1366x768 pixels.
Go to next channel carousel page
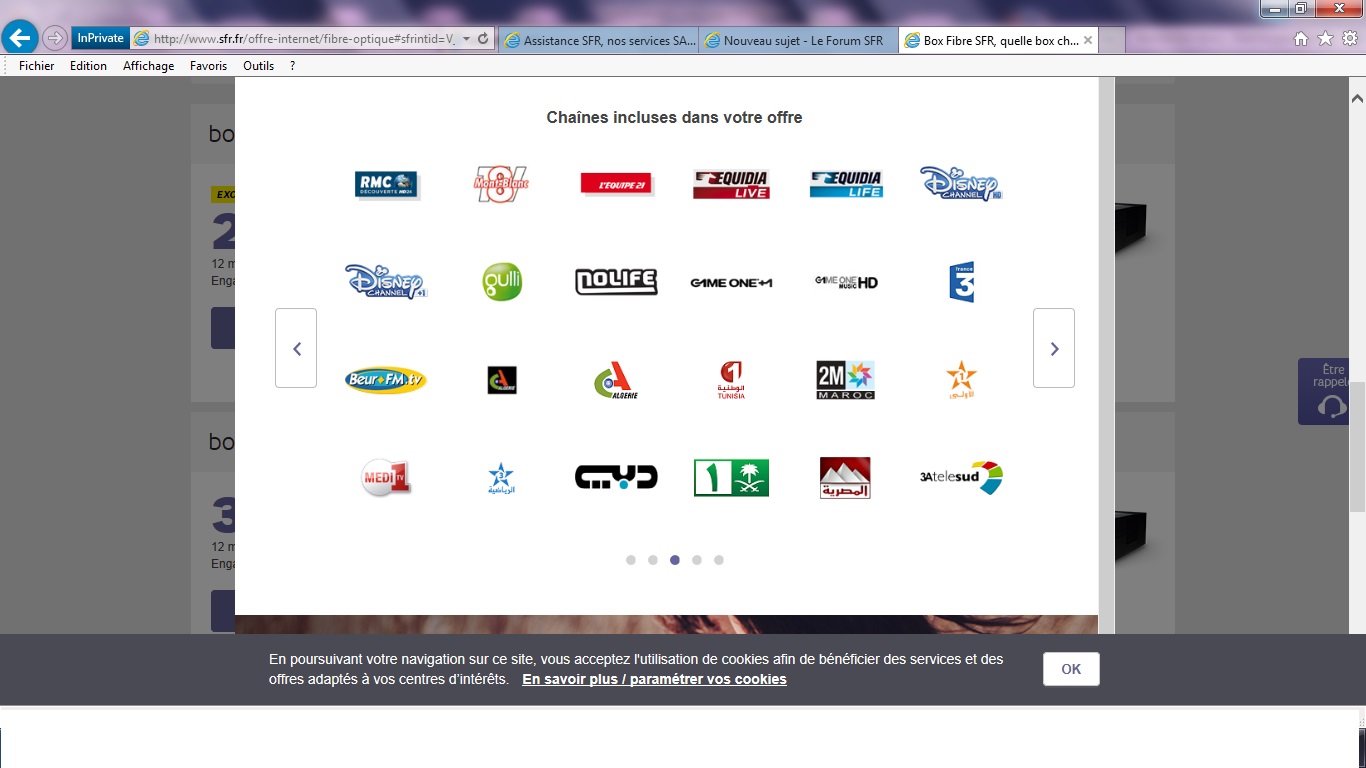(1053, 348)
